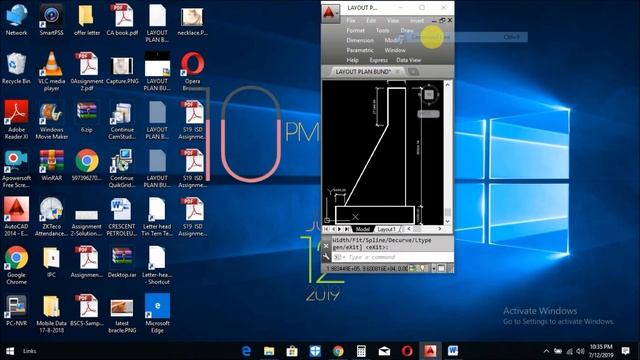Launch Microsoft Edge desktop shortcut
Viewport: 640px width, 360px height.
pyautogui.click(x=157, y=313)
